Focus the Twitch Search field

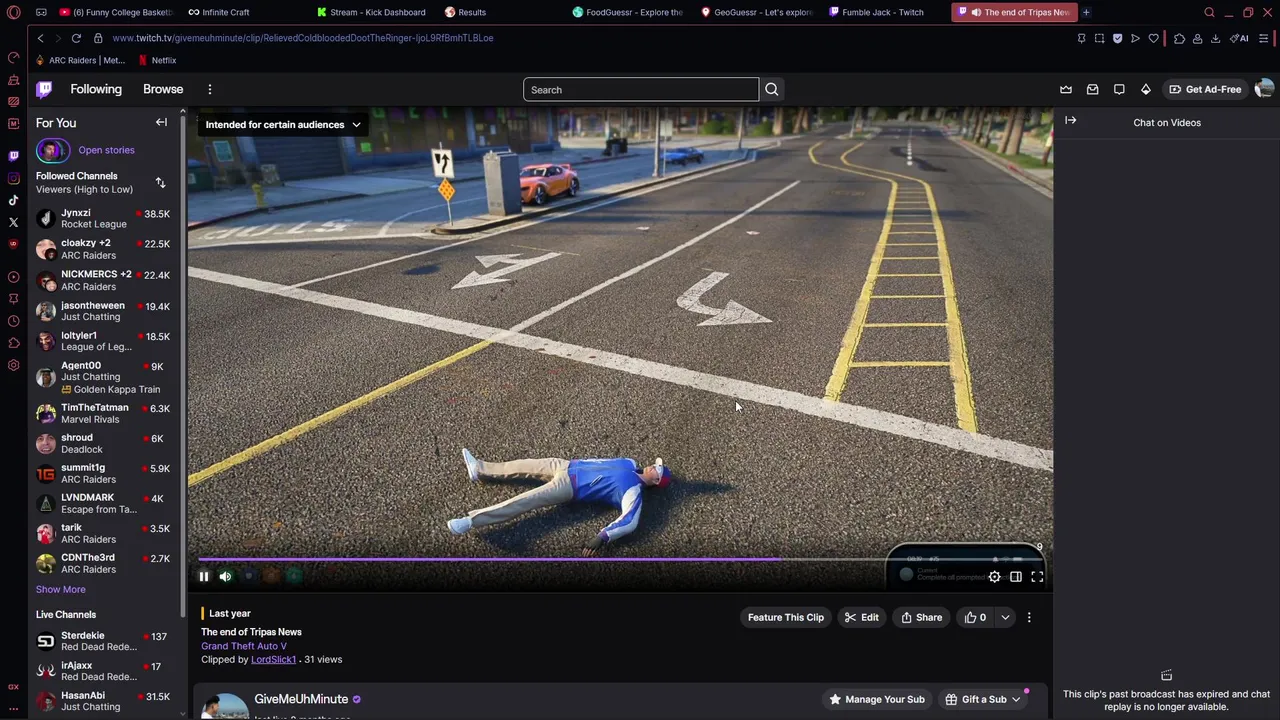(641, 90)
